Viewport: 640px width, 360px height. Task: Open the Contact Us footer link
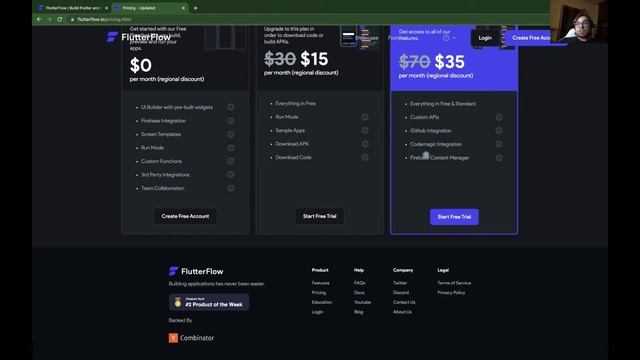(404, 302)
